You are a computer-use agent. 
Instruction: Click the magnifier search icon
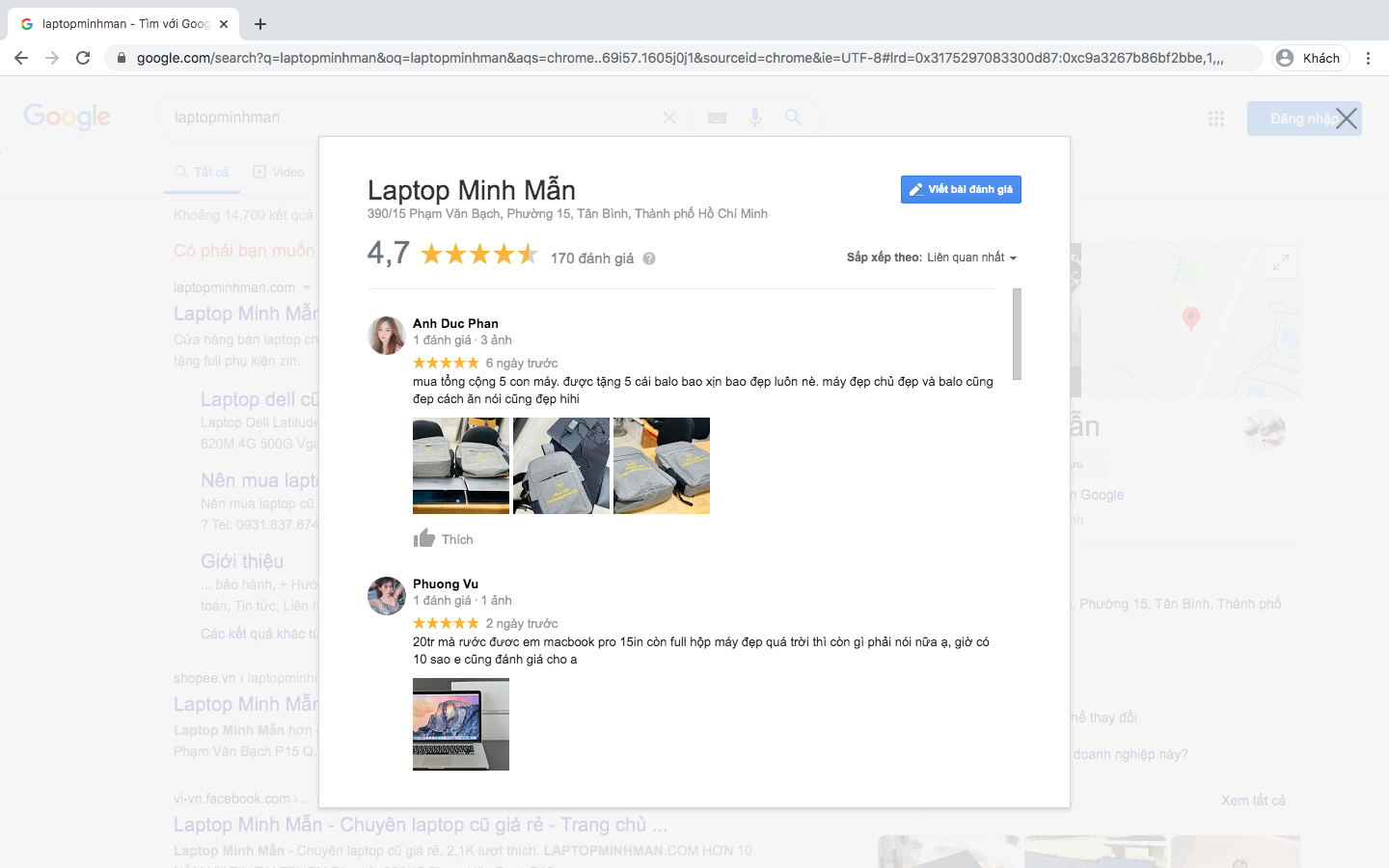point(793,118)
